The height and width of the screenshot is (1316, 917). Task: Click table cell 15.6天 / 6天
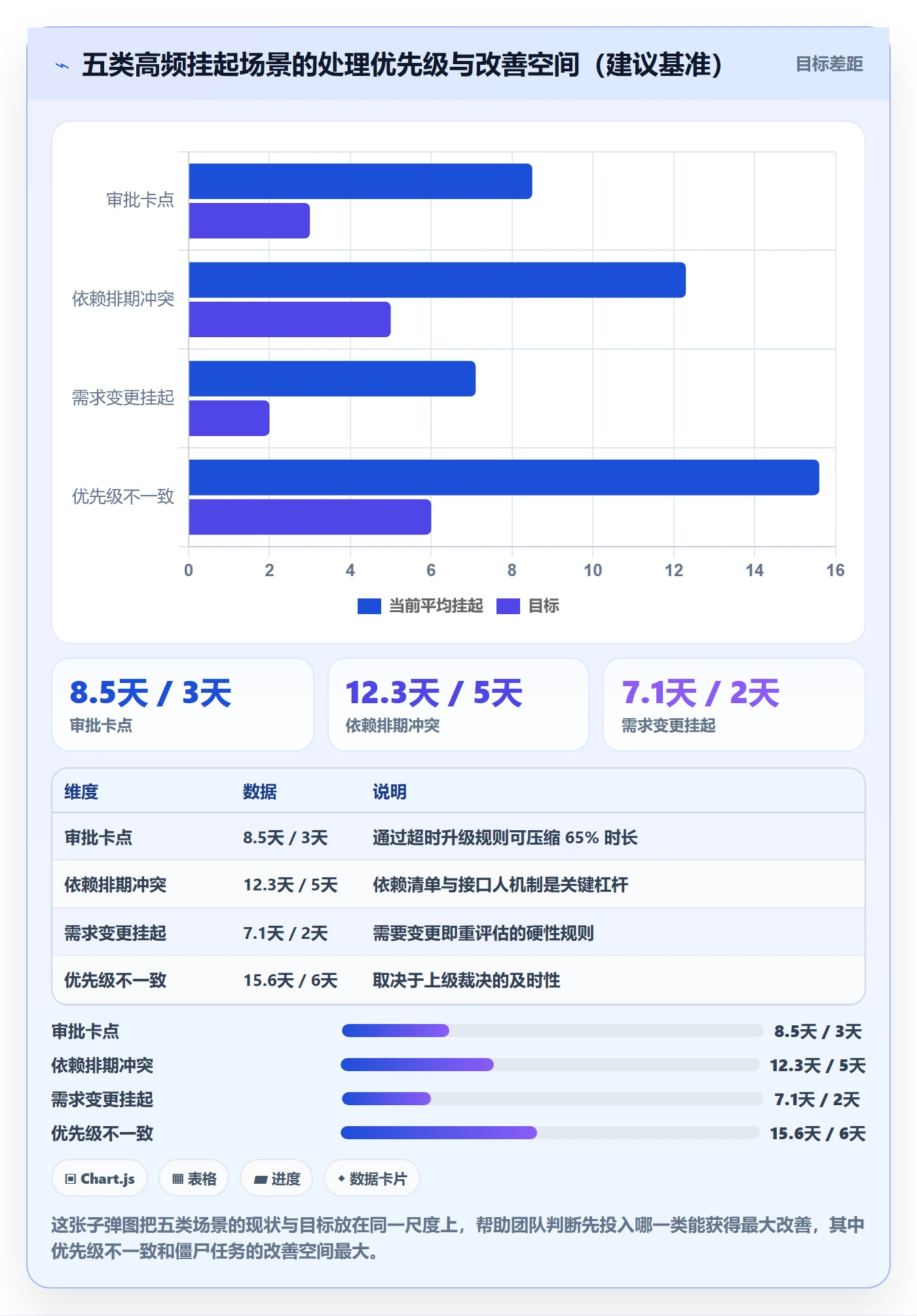(x=290, y=980)
